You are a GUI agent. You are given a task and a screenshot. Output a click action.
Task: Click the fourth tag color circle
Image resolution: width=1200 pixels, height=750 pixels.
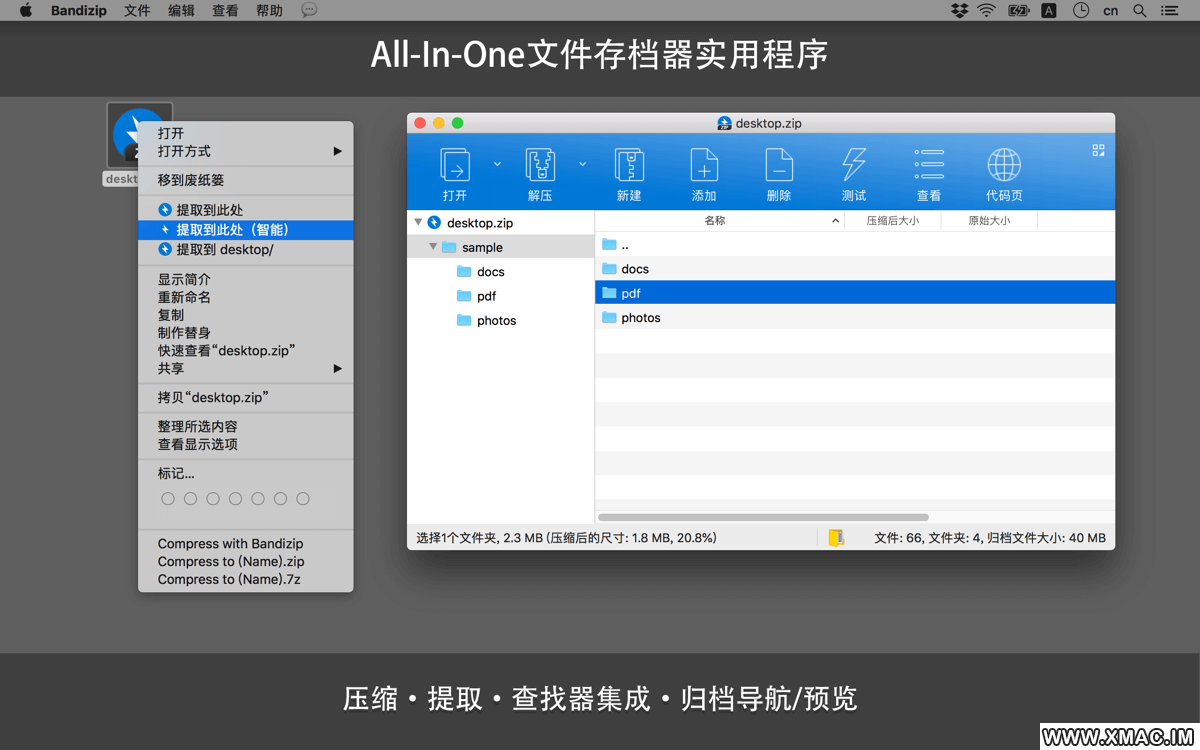[x=235, y=498]
